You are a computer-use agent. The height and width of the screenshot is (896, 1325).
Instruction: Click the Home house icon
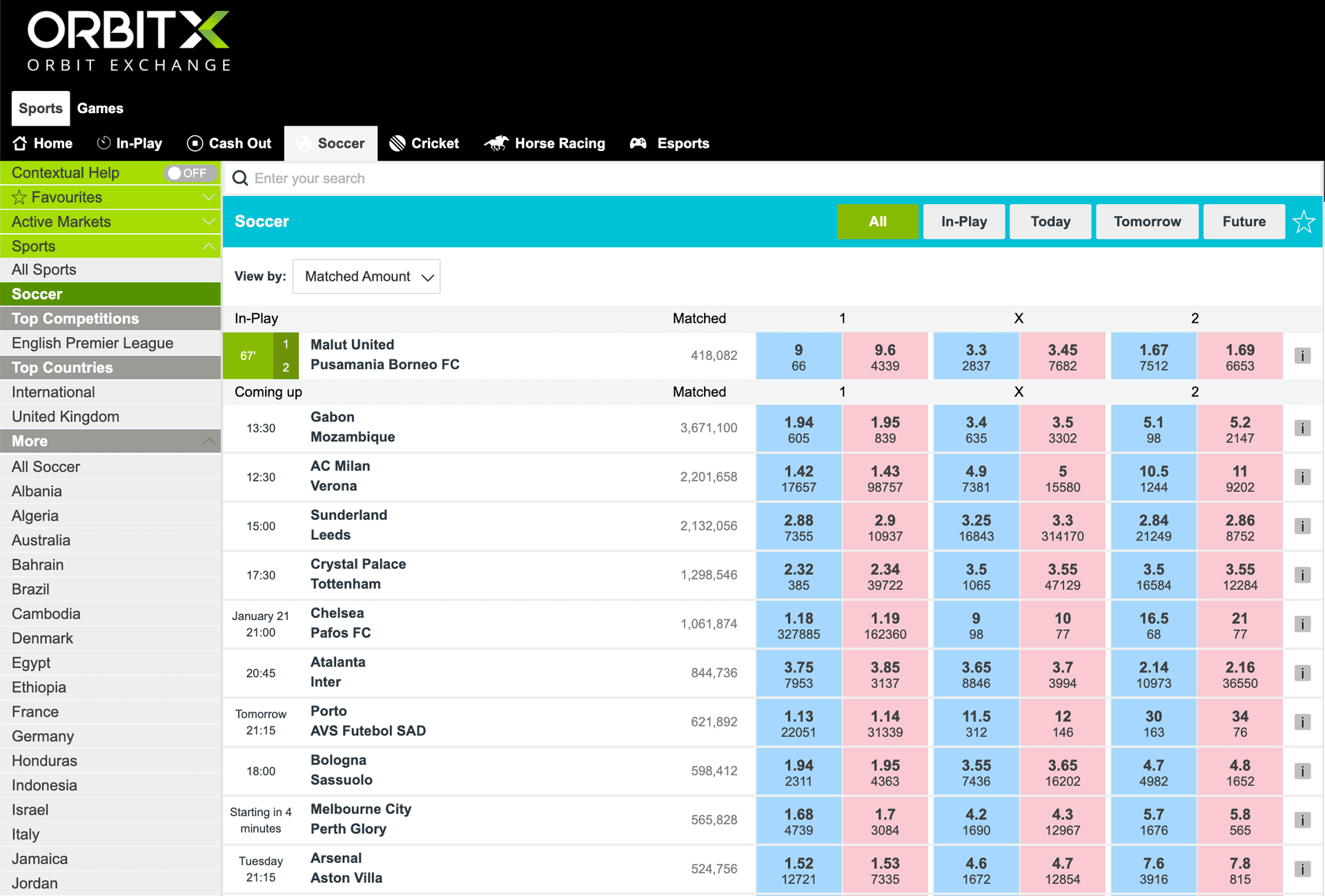coord(20,143)
